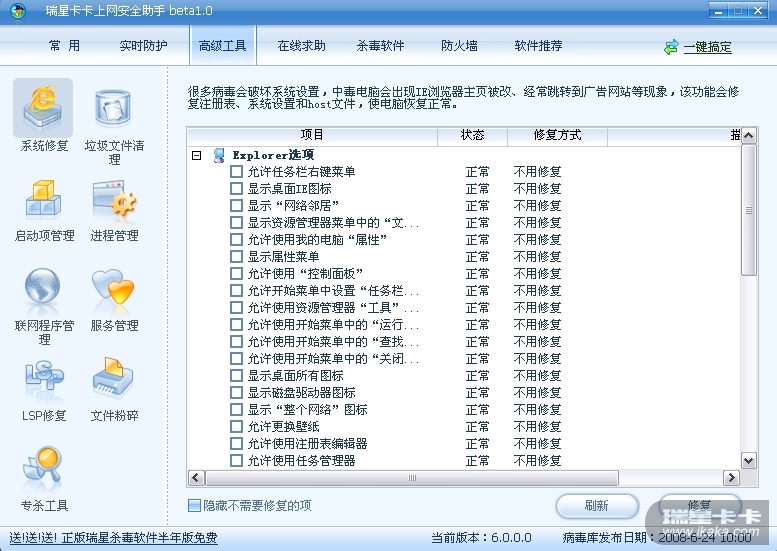Click the Explorer选项 group icon
Screen dimensions: 777x551
coord(219,155)
